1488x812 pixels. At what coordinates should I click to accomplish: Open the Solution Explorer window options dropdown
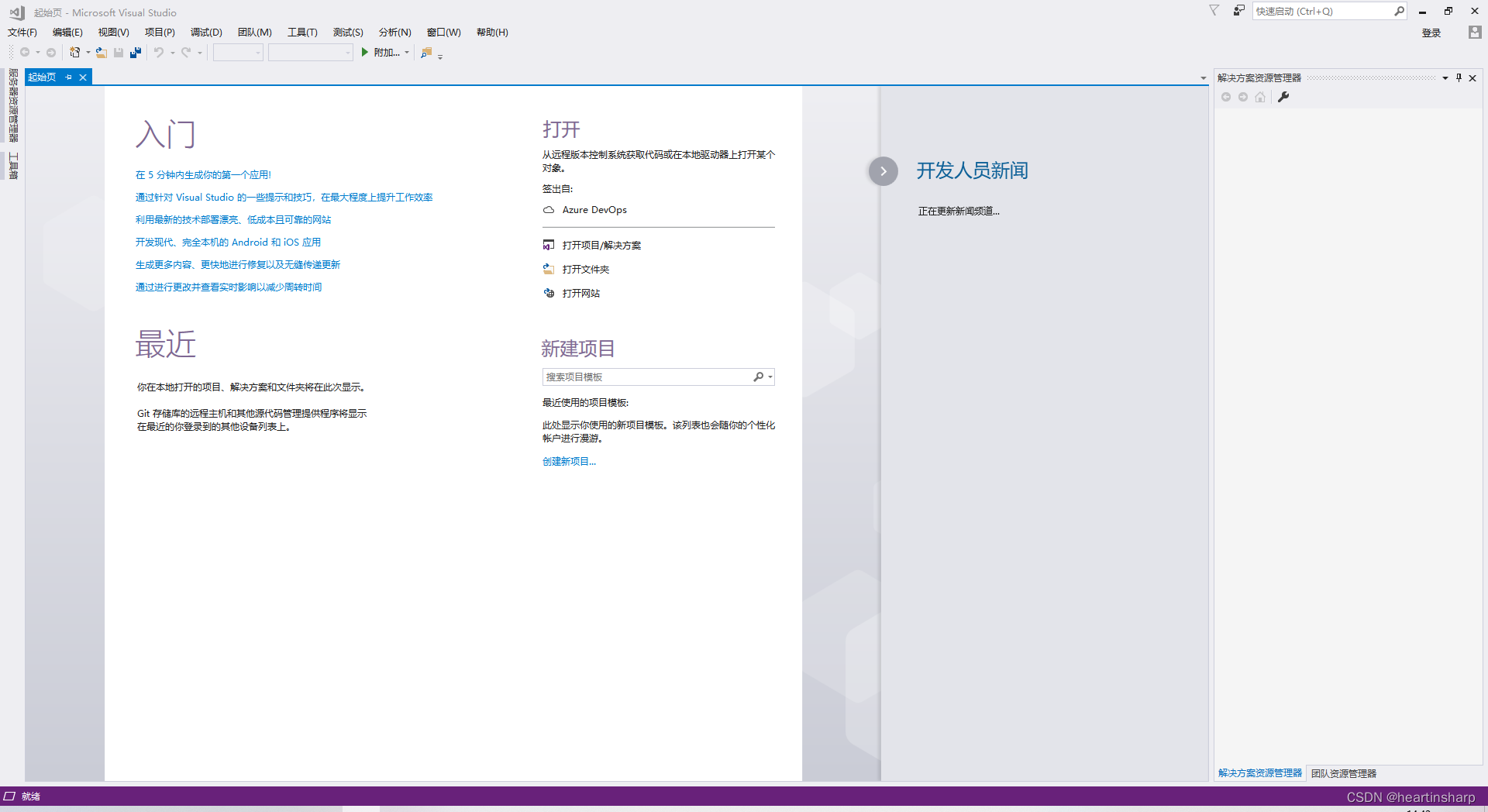coord(1445,77)
